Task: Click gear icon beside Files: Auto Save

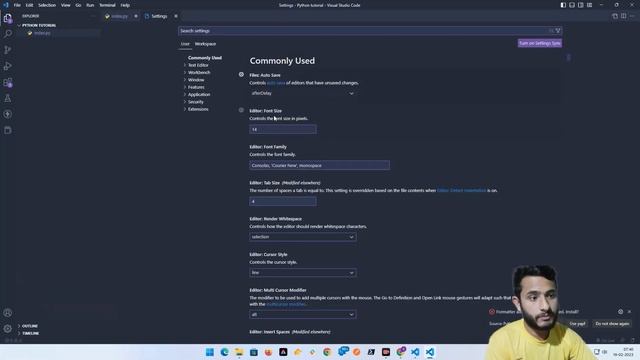Action: pos(241,75)
